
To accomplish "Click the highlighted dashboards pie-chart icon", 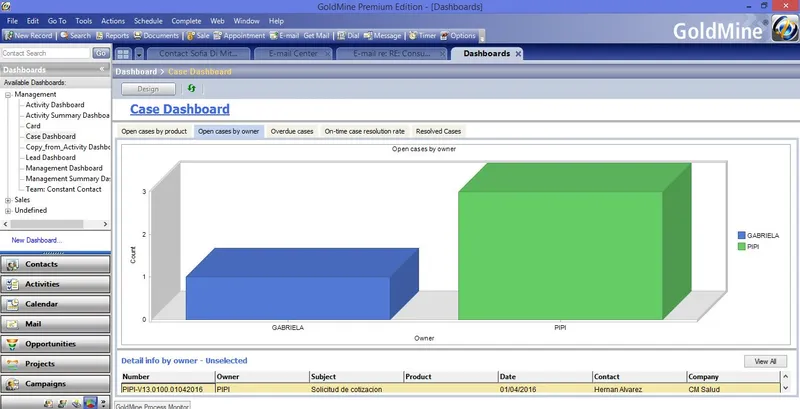I will pos(90,403).
